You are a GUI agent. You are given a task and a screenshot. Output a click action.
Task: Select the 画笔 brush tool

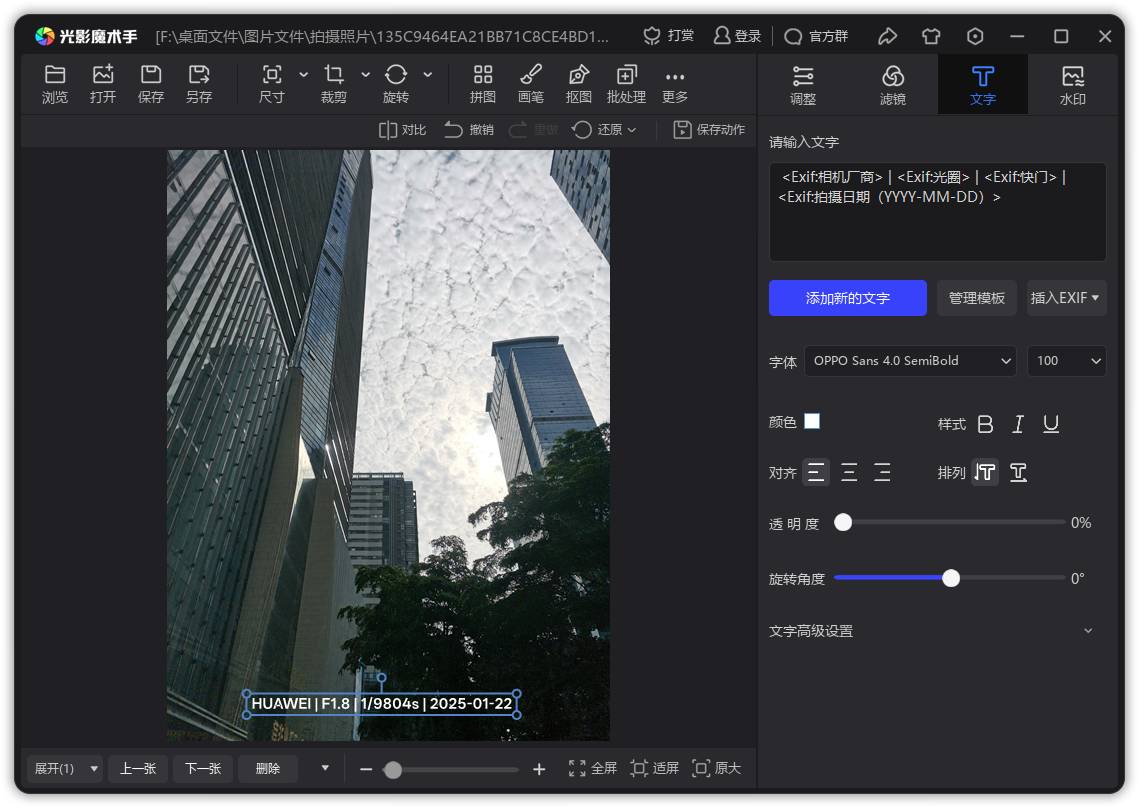(531, 84)
